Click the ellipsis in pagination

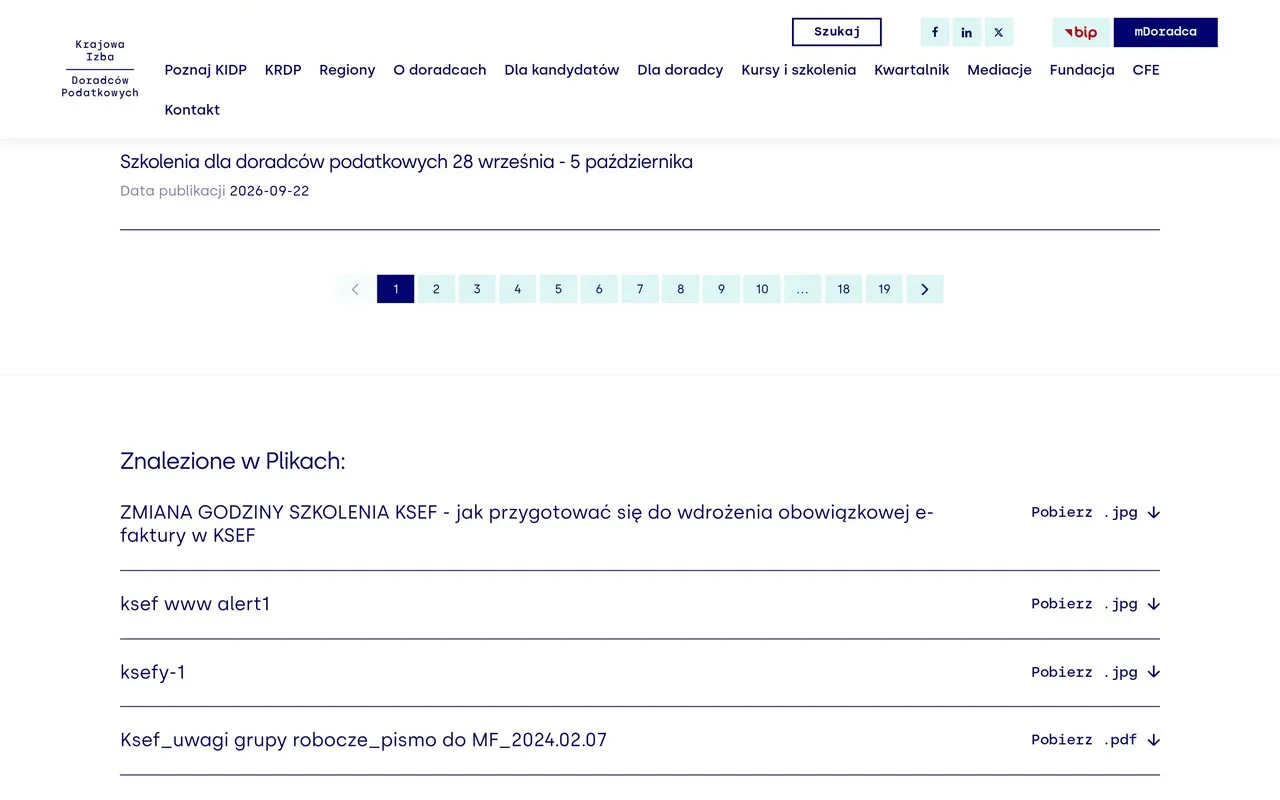click(803, 289)
